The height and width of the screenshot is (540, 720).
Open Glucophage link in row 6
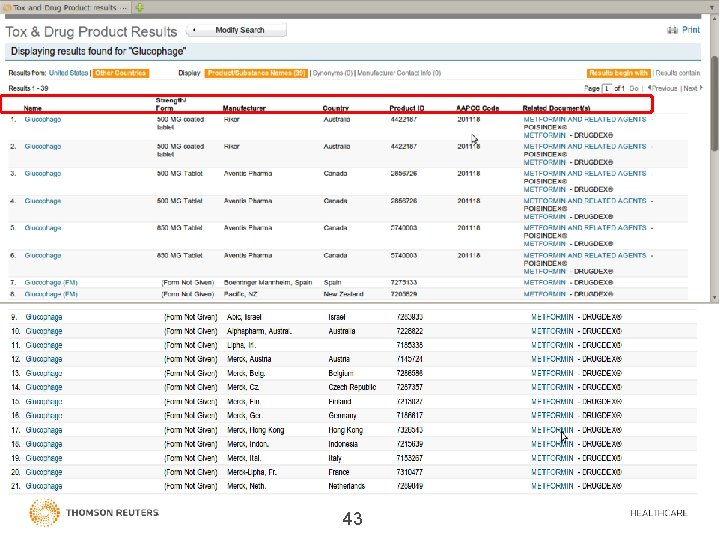click(43, 256)
